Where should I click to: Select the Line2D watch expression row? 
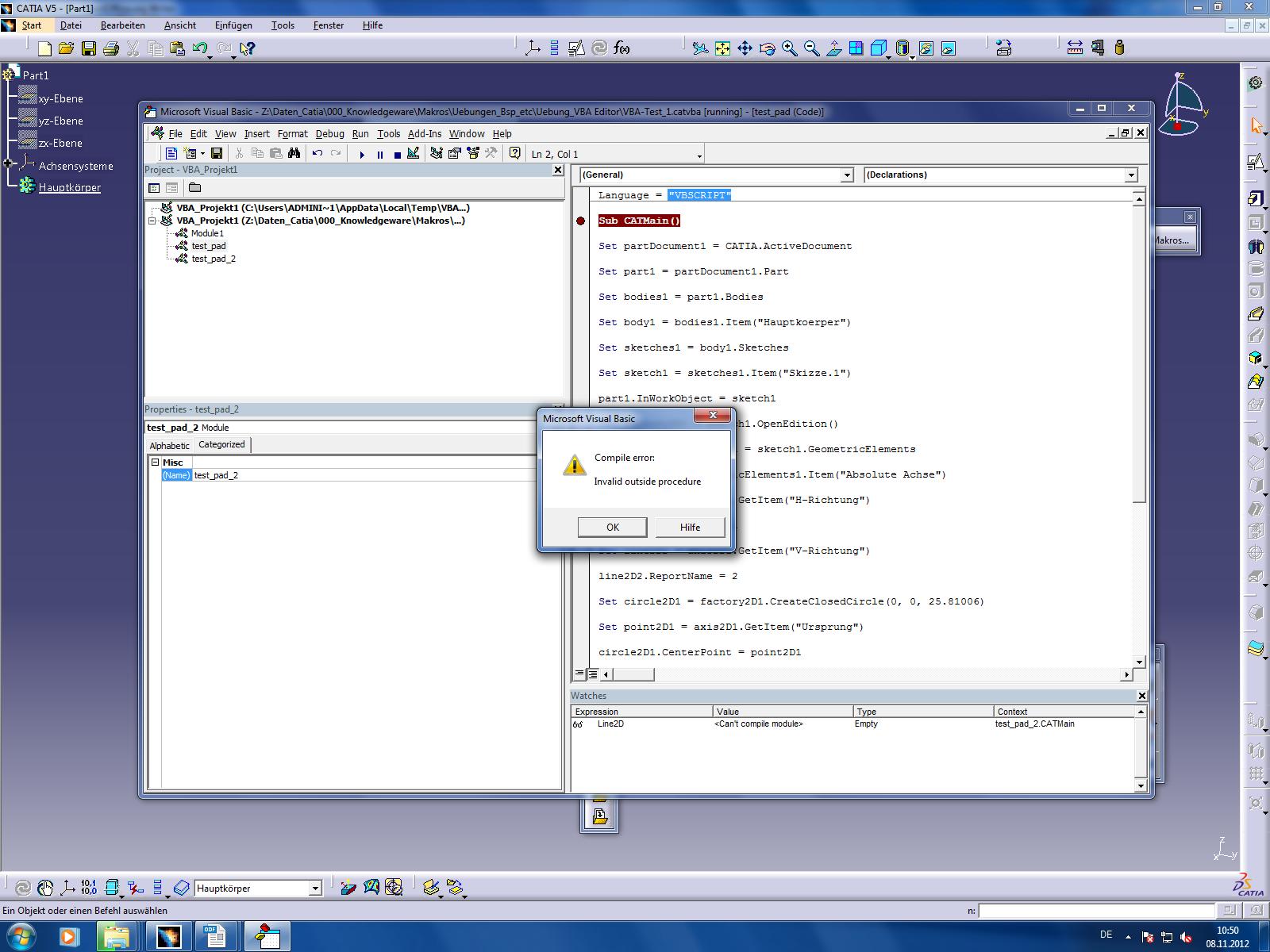click(853, 724)
